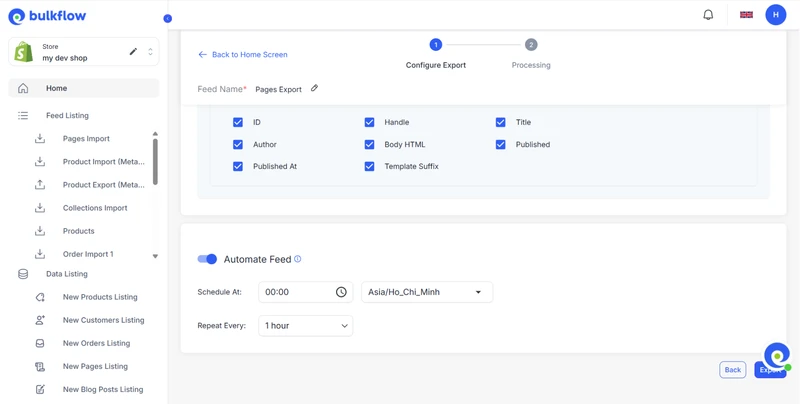Click the Home house icon
The height and width of the screenshot is (404, 800).
pyautogui.click(x=23, y=88)
